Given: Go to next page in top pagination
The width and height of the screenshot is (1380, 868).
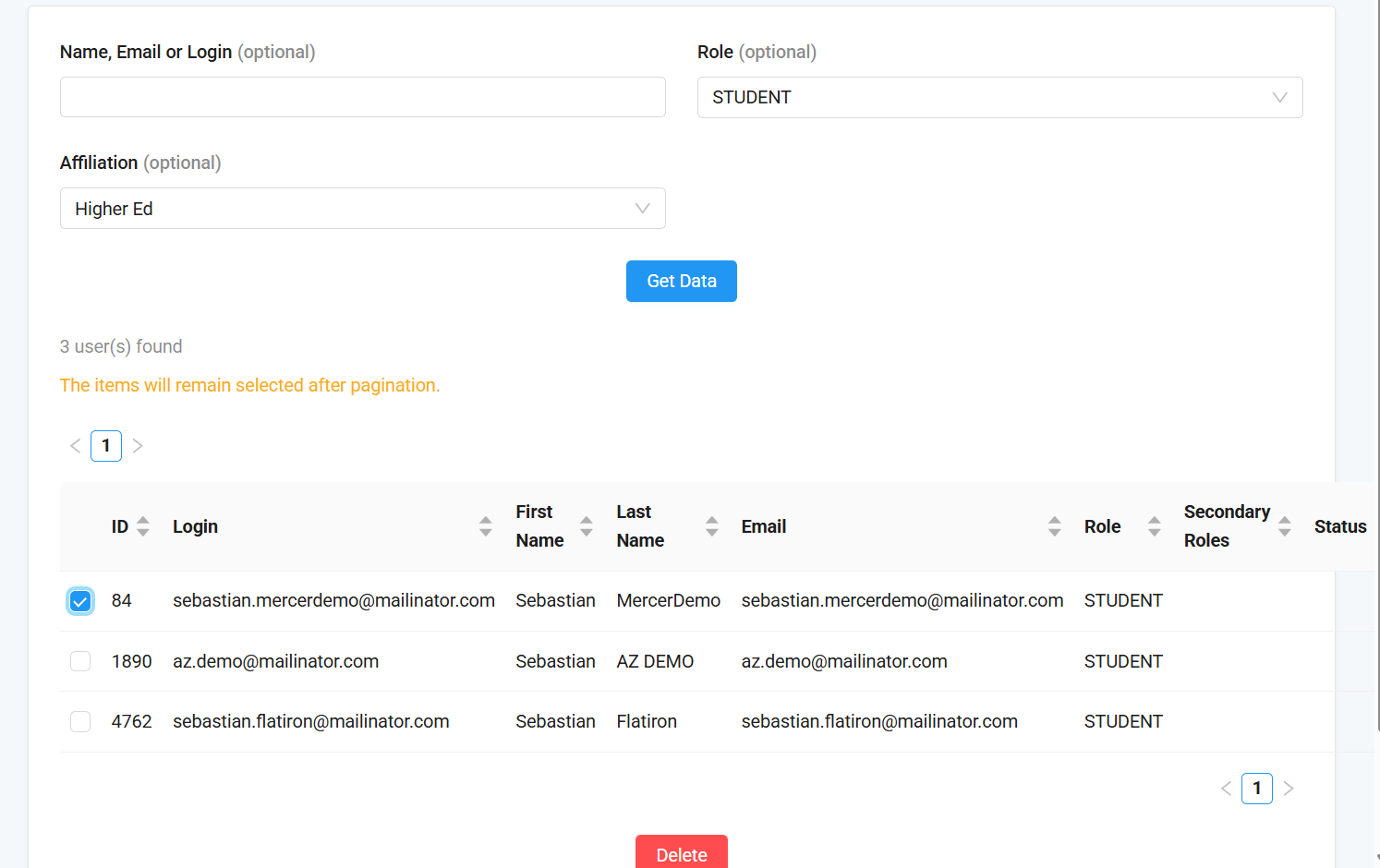Looking at the screenshot, I should (x=138, y=446).
